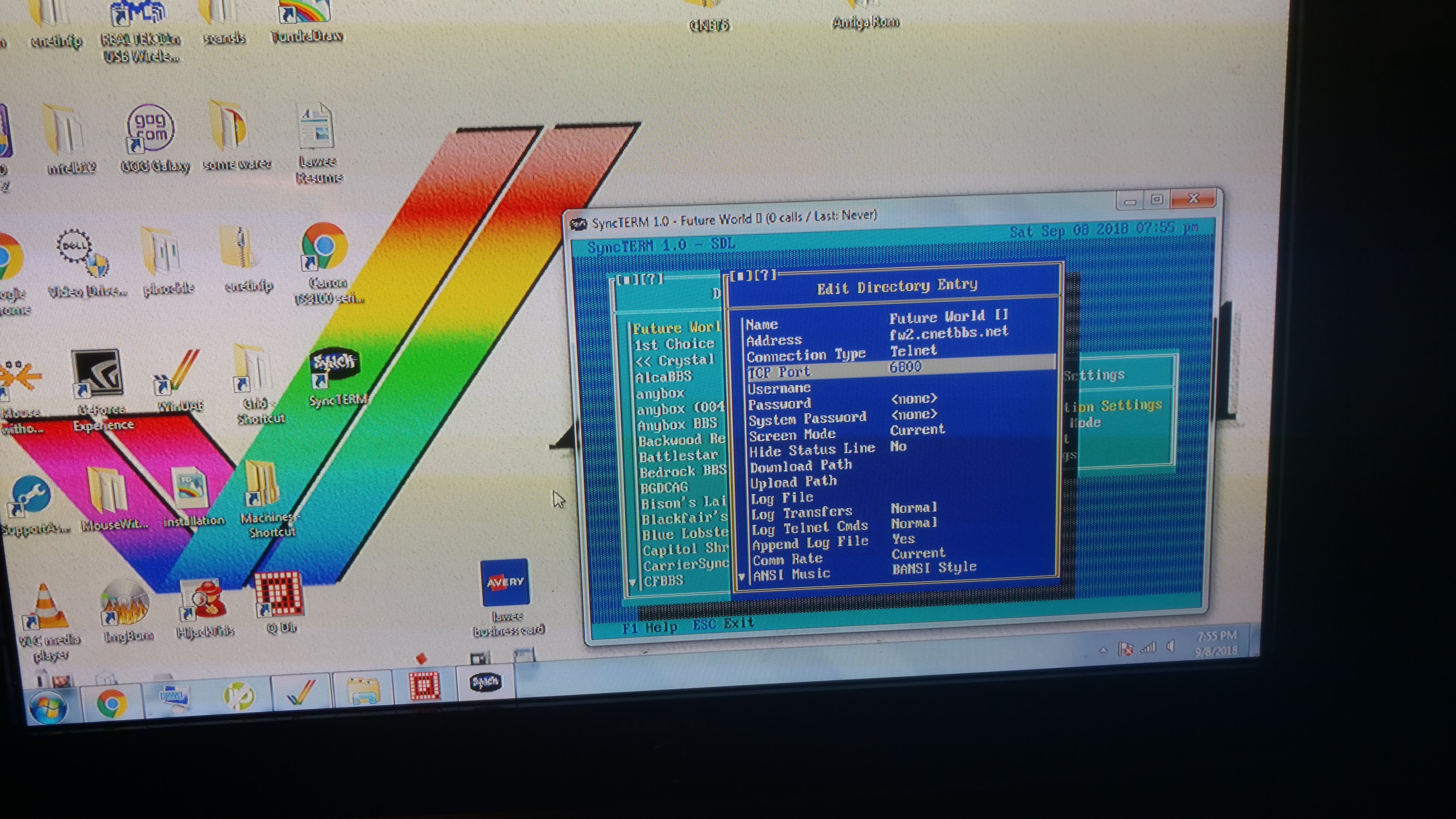Open Avery business card file icon
1456x819 pixels.
505,583
